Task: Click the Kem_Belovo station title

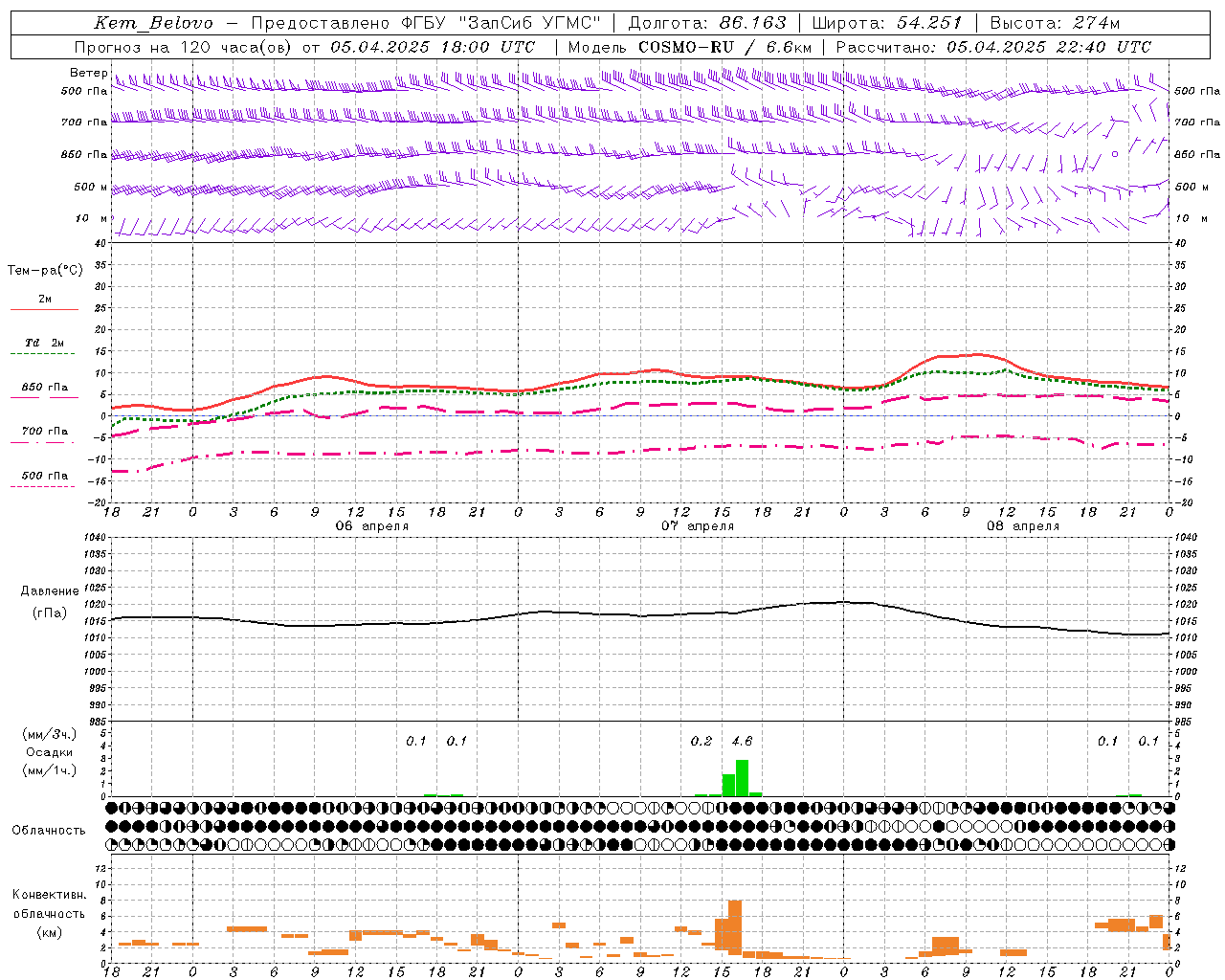Action: pos(154,23)
